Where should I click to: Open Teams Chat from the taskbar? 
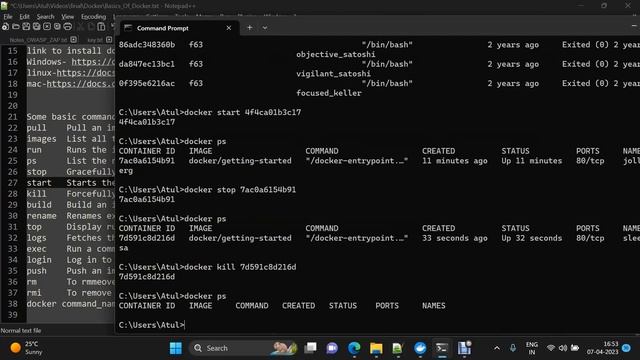pos(332,348)
